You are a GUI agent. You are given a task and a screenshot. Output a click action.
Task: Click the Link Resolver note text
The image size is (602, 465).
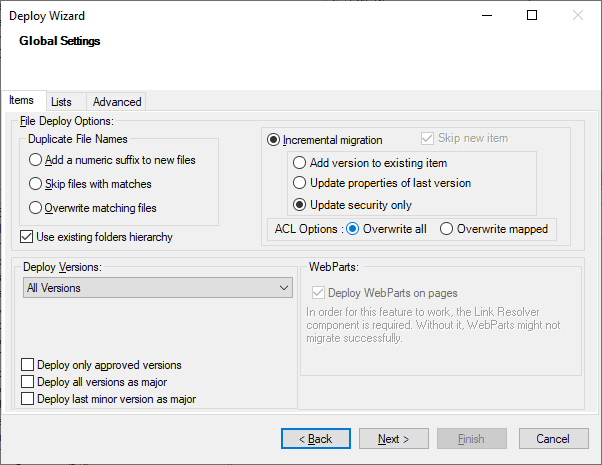tap(433, 325)
